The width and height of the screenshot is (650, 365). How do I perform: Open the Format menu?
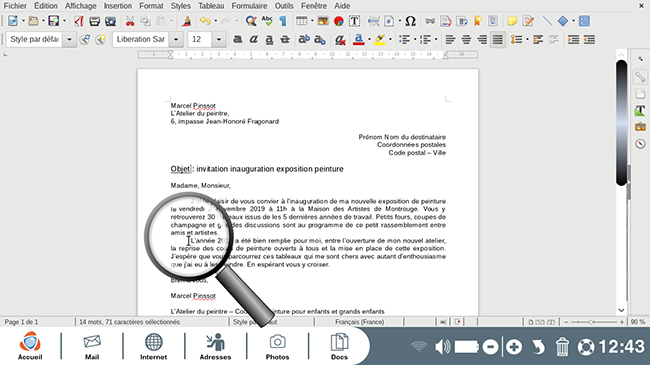click(x=151, y=6)
